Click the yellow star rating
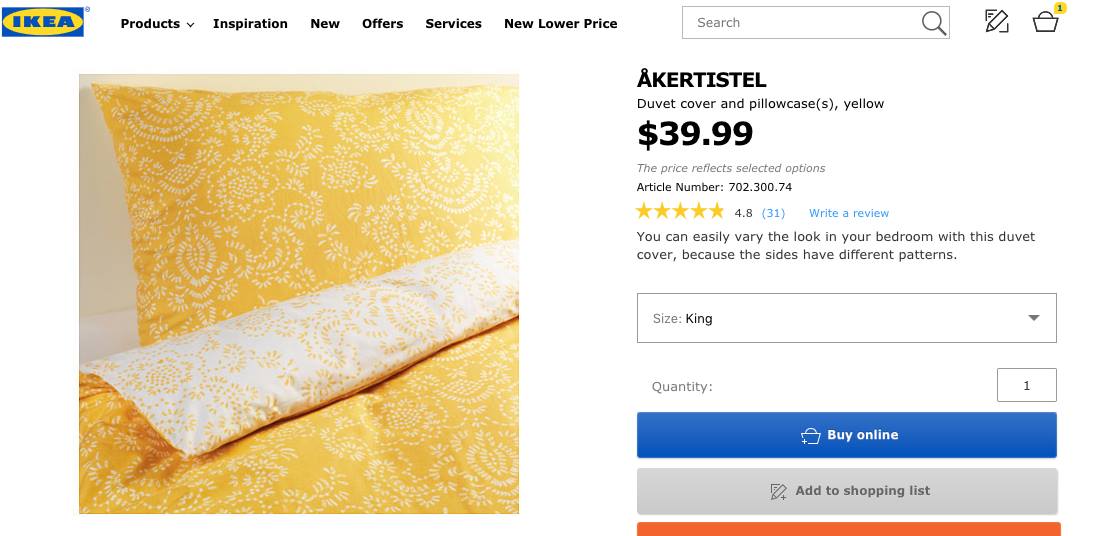The image size is (1102, 536). pos(680,212)
